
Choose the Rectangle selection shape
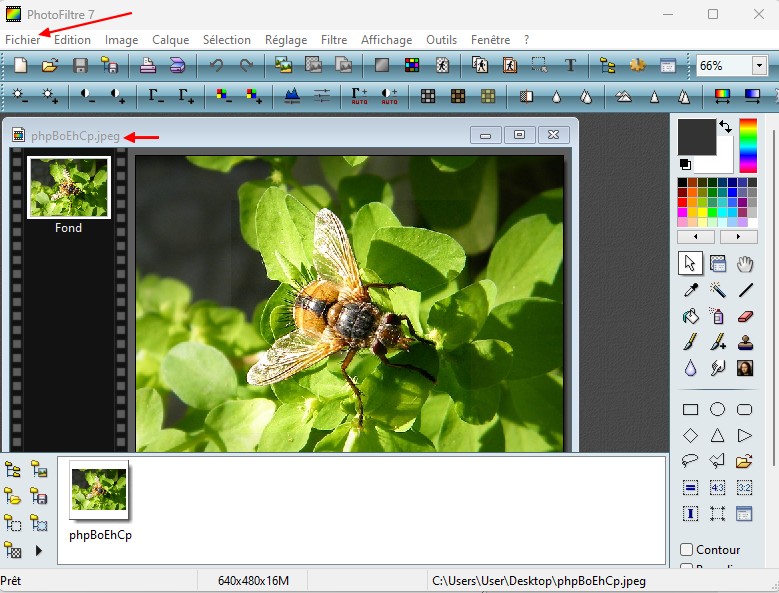[x=691, y=409]
